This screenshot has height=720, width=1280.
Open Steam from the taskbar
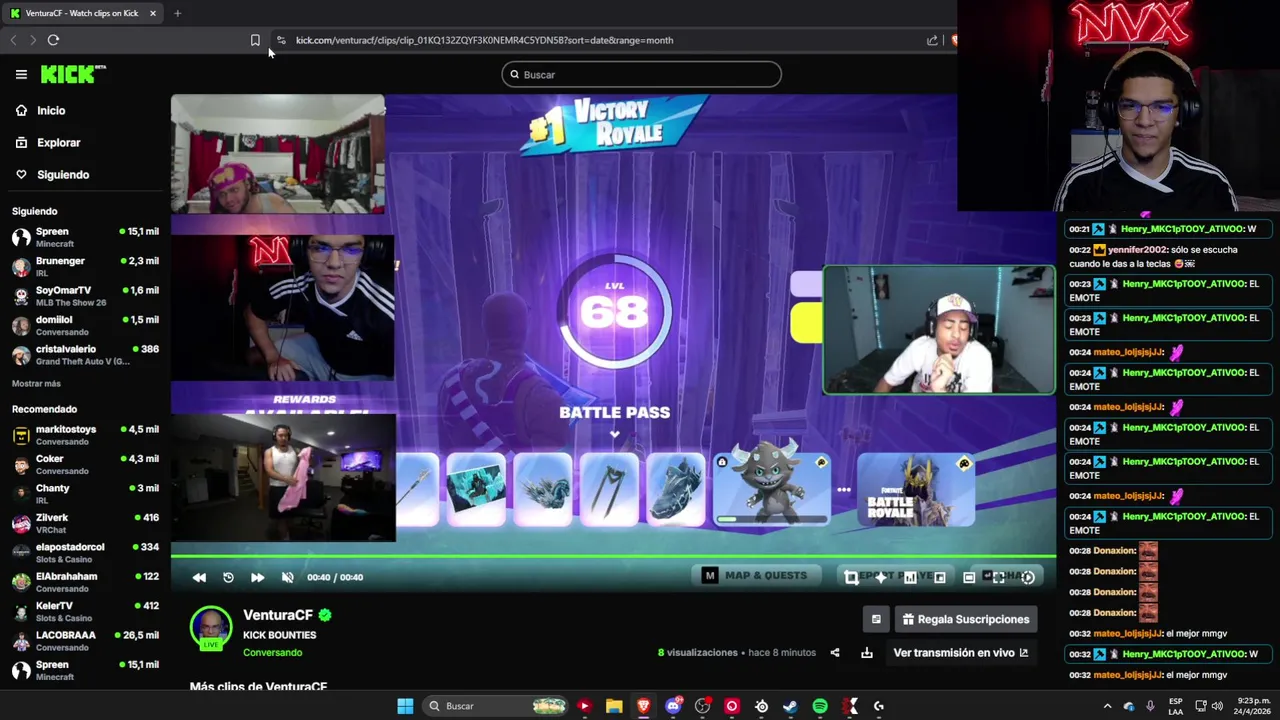click(790, 706)
